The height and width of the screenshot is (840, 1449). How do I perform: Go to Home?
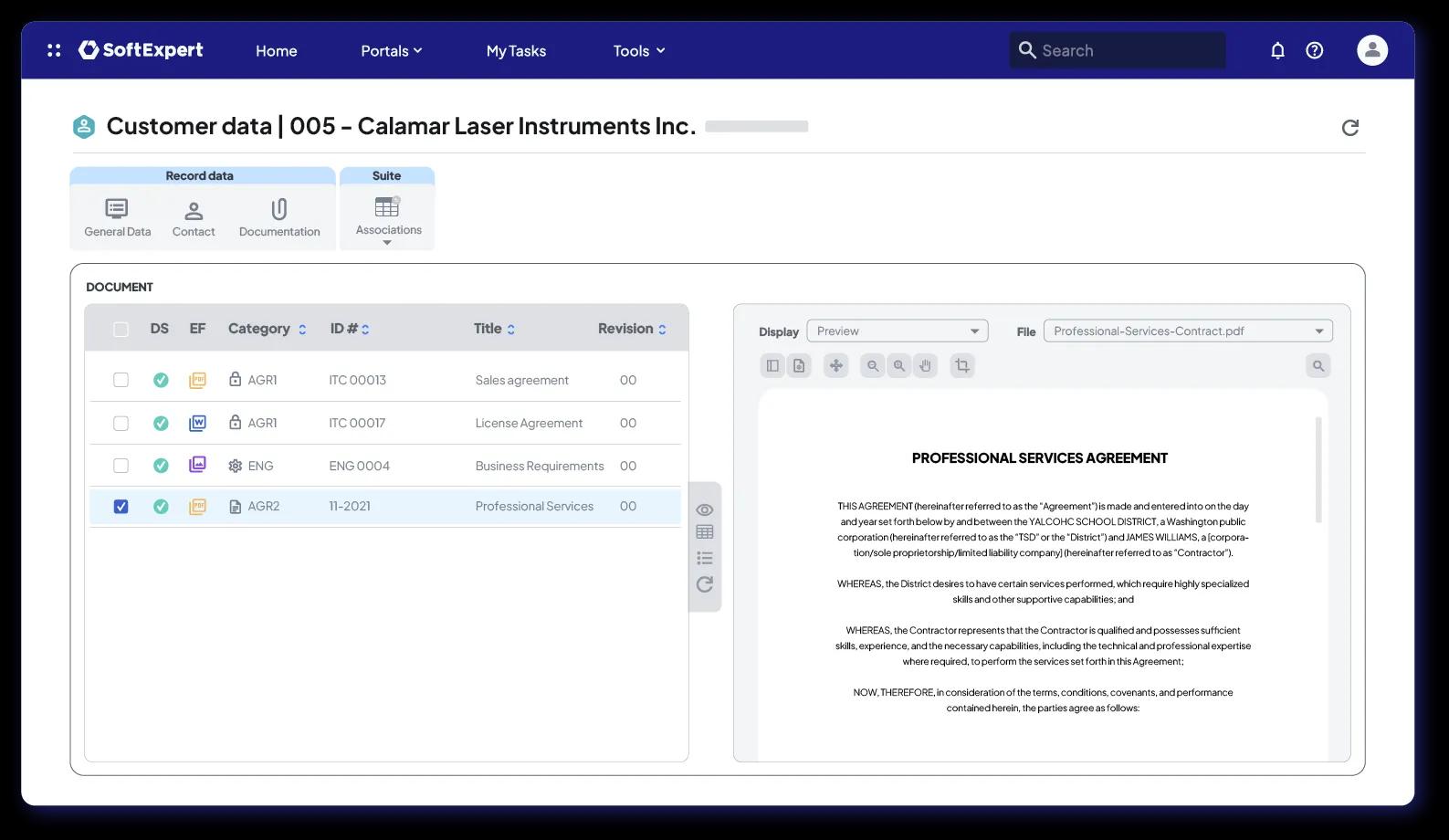[x=276, y=51]
